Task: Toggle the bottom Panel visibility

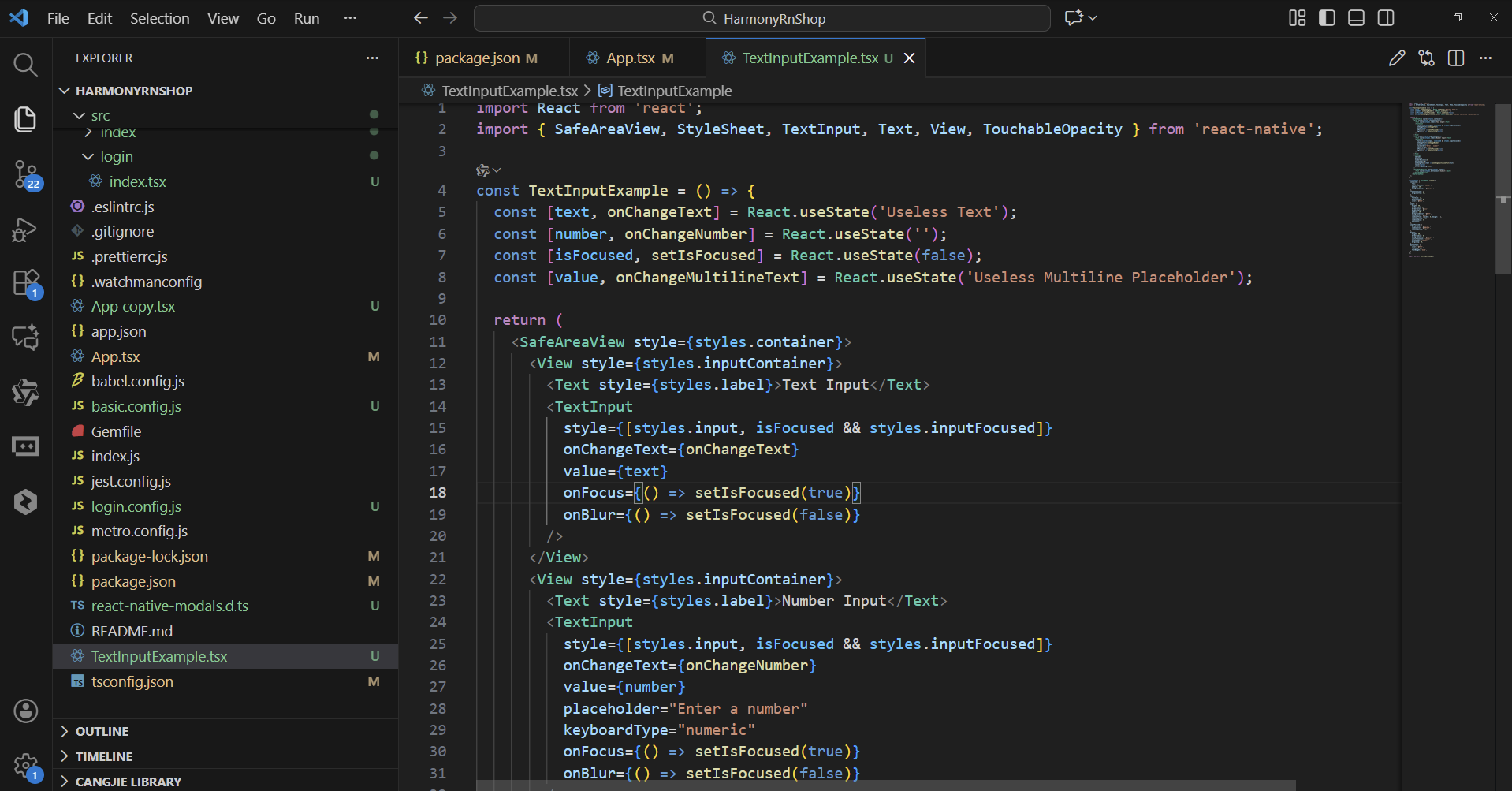Action: (1356, 18)
